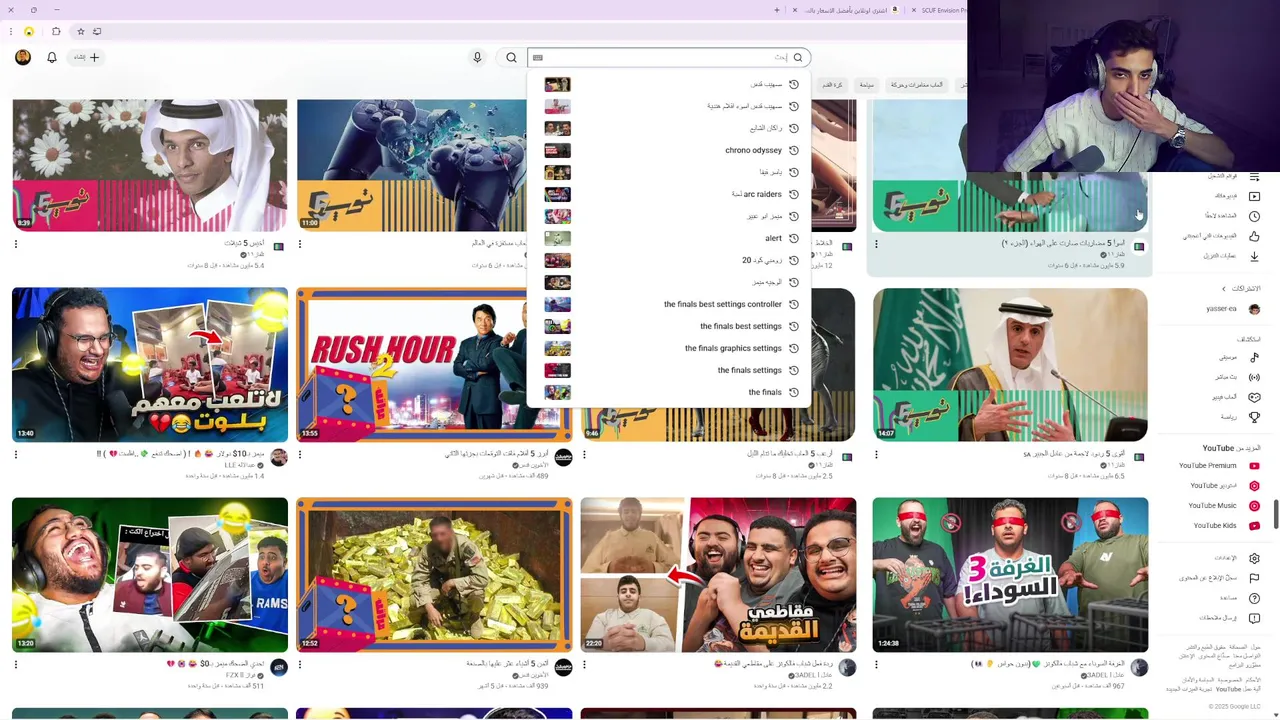Open the on-screen keyboard icon in search box
1280x720 pixels.
(537, 57)
